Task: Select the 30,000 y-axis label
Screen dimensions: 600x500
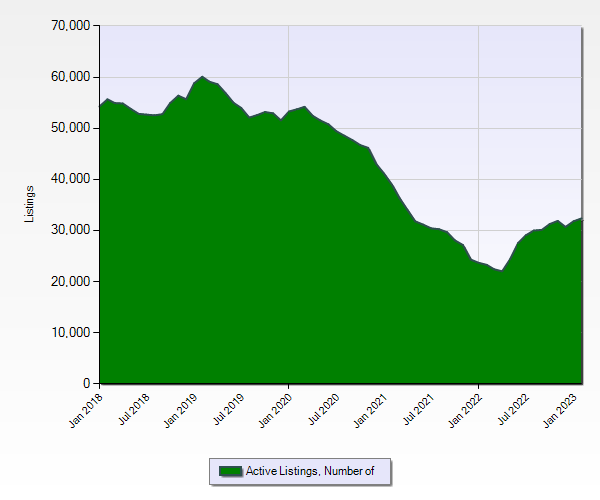Action: pyautogui.click(x=69, y=230)
